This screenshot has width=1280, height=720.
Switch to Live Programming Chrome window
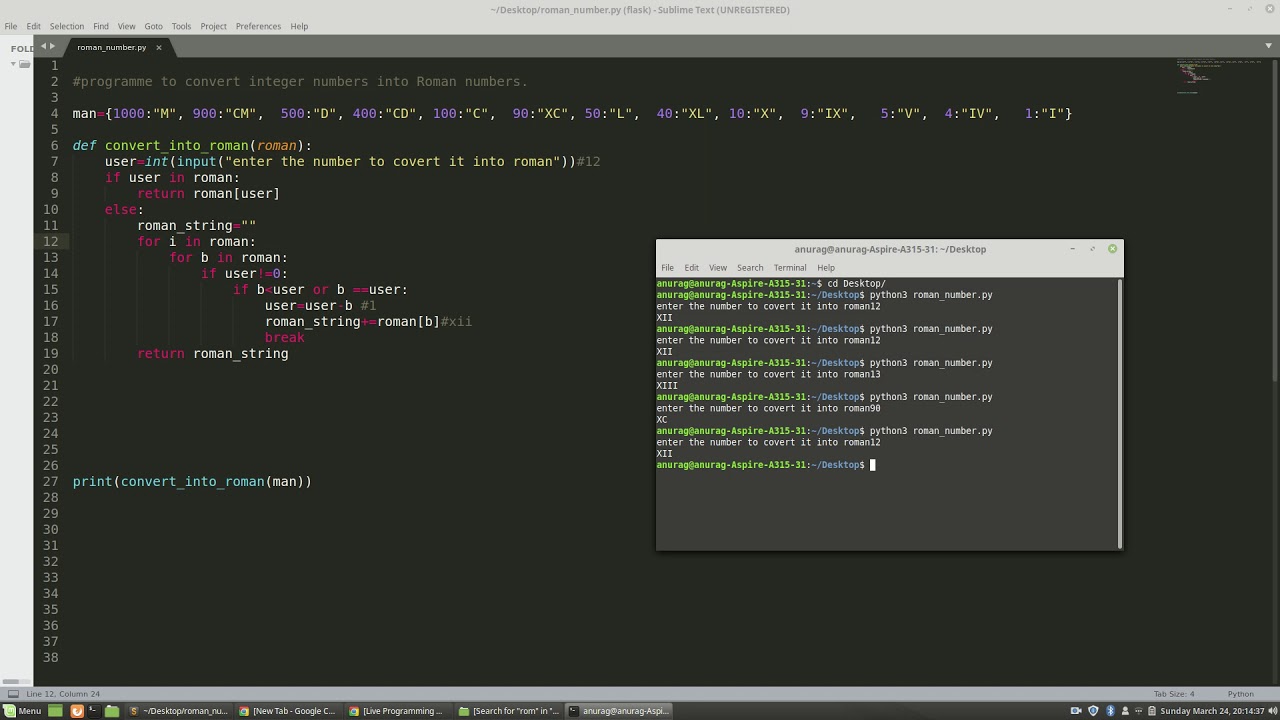(x=398, y=711)
